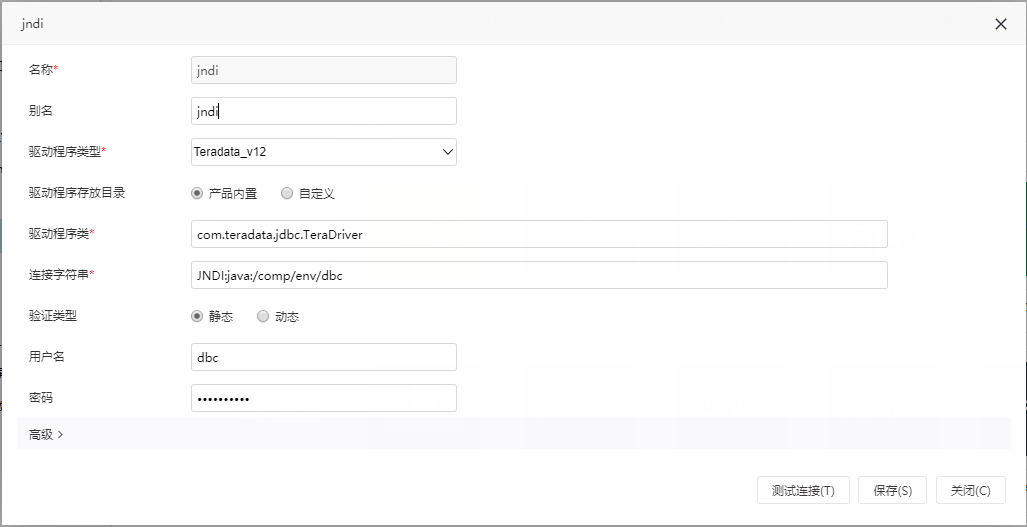
Task: Open the 驱动程序类型 Teradata_v12 dropdown
Action: (324, 152)
